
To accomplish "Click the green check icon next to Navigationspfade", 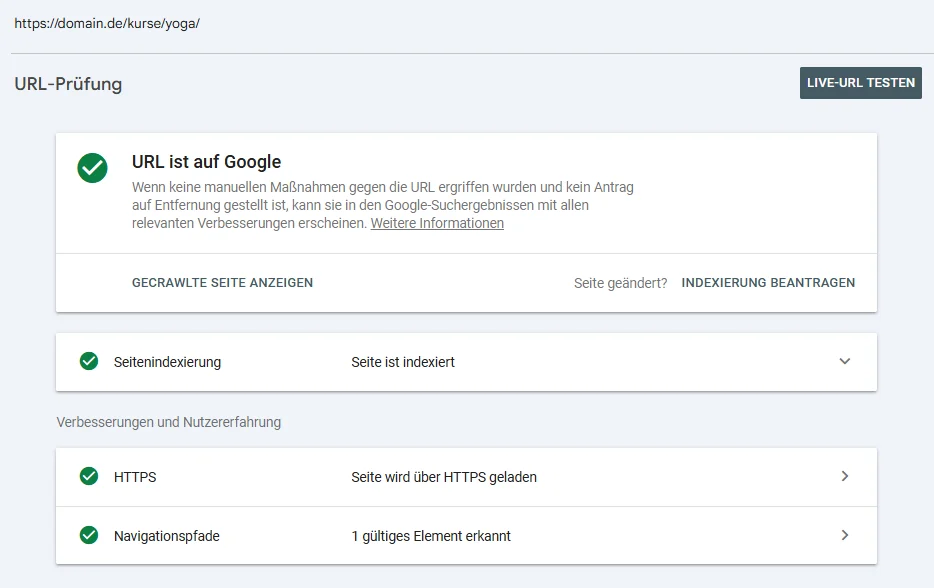I will 89,536.
